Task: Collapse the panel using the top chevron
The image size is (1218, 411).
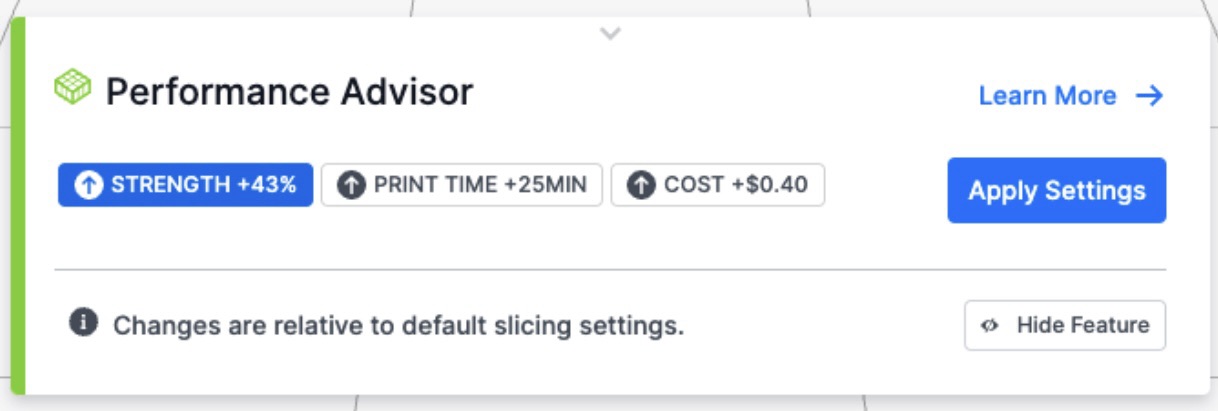Action: tap(610, 34)
